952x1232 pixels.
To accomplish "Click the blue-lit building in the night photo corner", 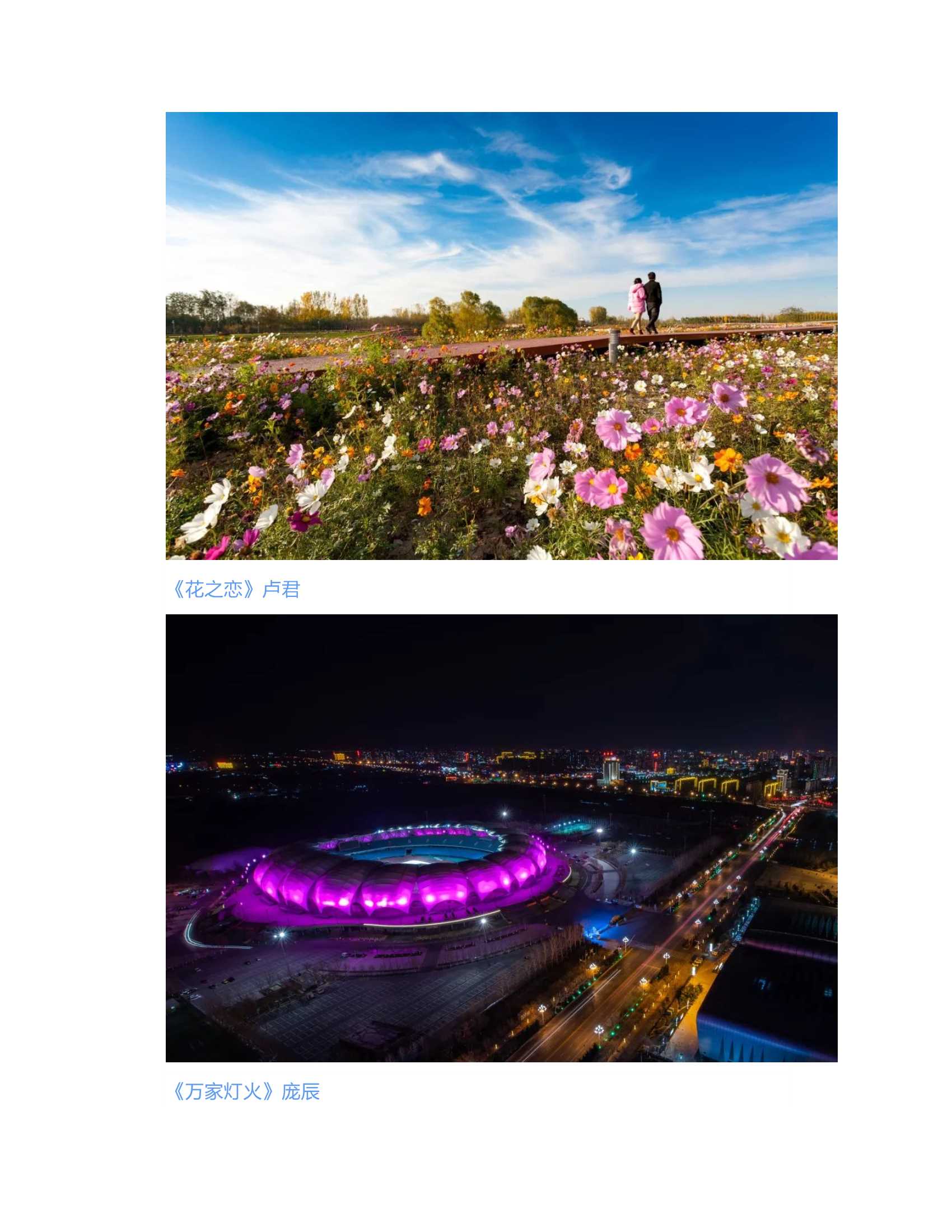I will pyautogui.click(x=768, y=1008).
